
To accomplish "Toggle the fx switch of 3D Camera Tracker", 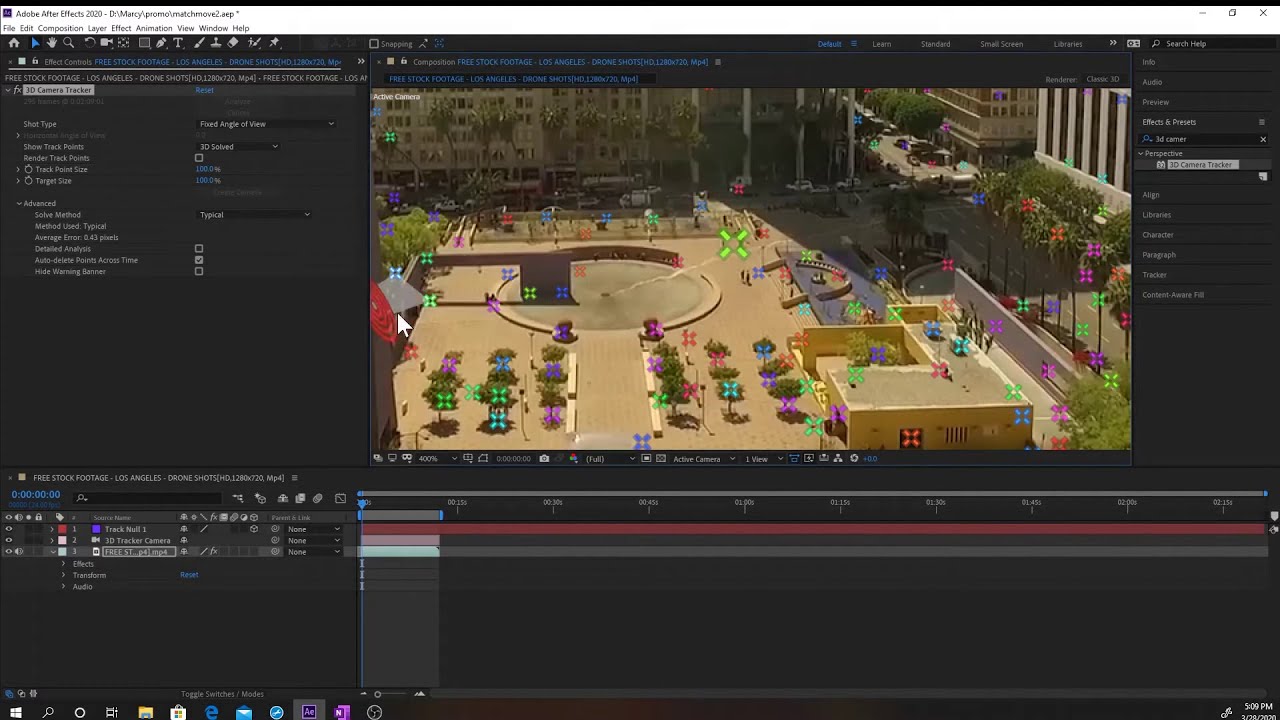I will pos(17,90).
